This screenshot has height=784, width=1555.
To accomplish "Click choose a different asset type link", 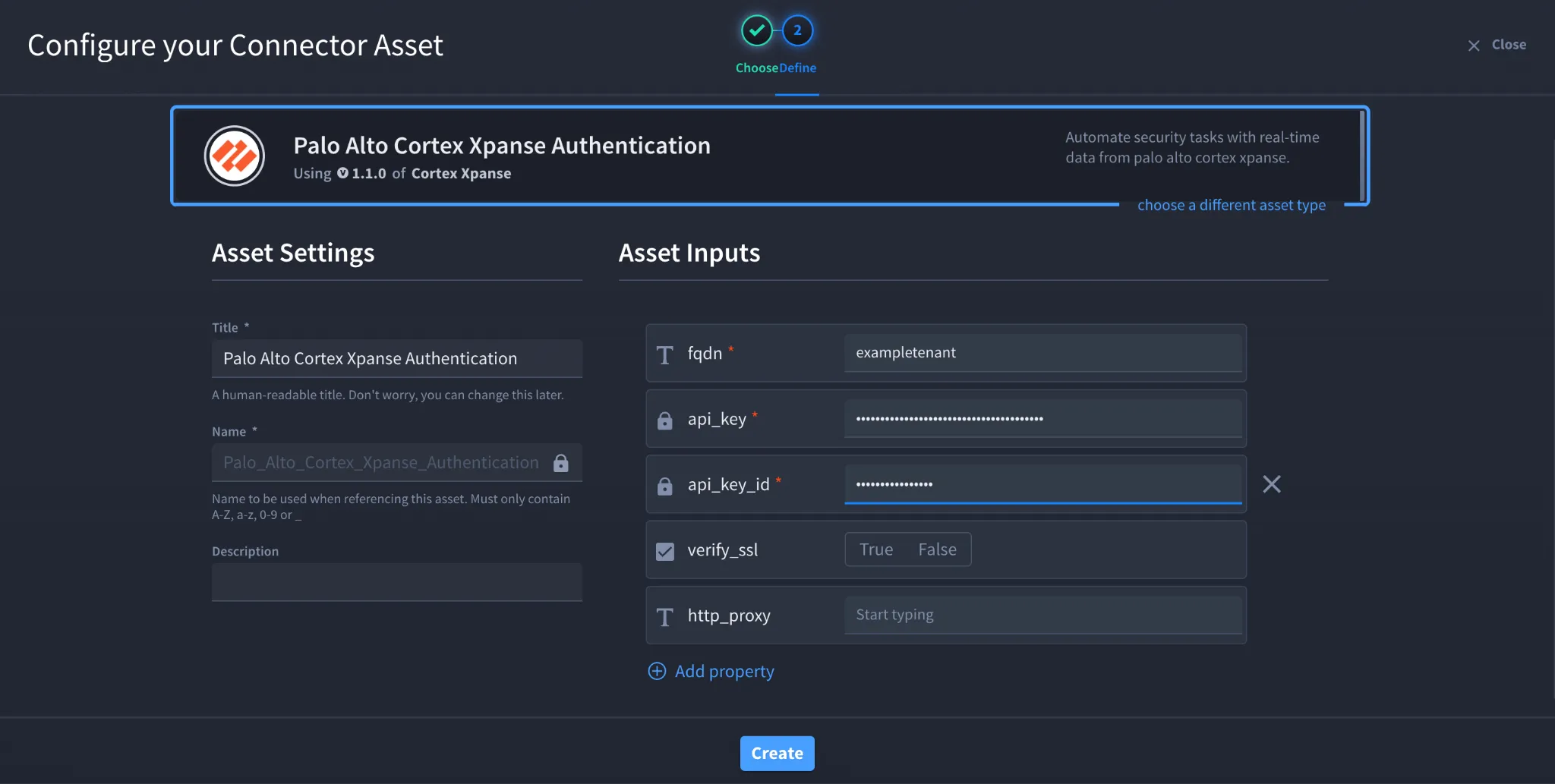I will pos(1232,205).
